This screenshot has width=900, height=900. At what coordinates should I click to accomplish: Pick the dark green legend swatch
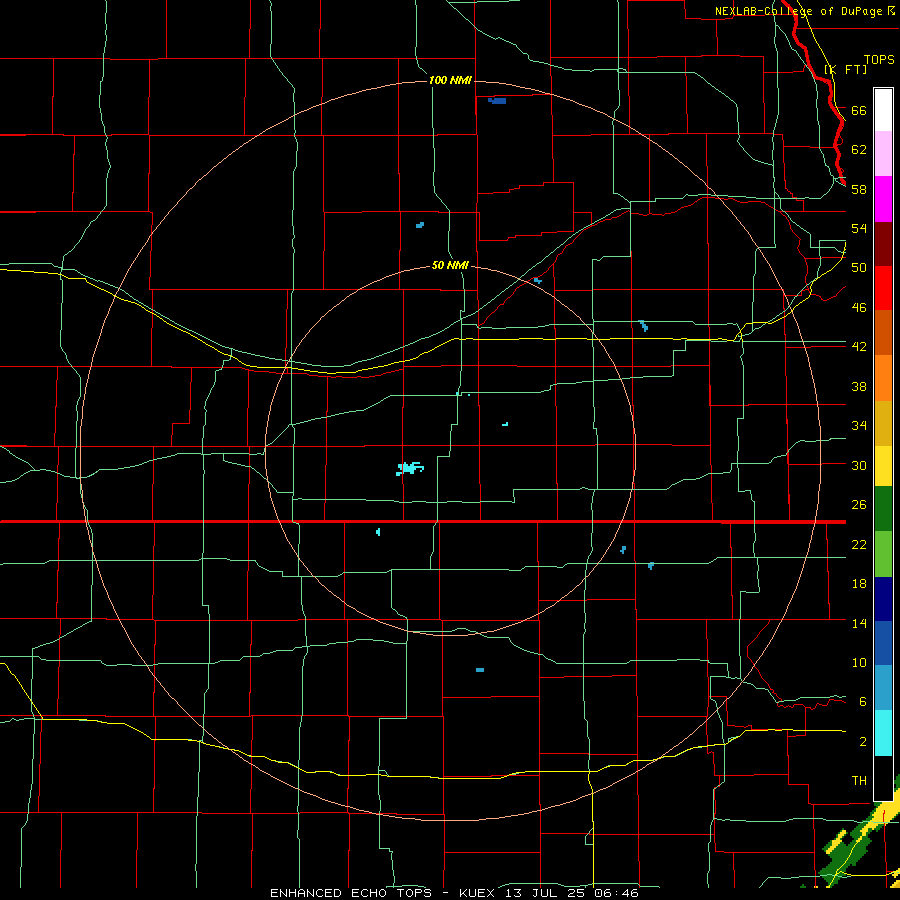(x=883, y=509)
